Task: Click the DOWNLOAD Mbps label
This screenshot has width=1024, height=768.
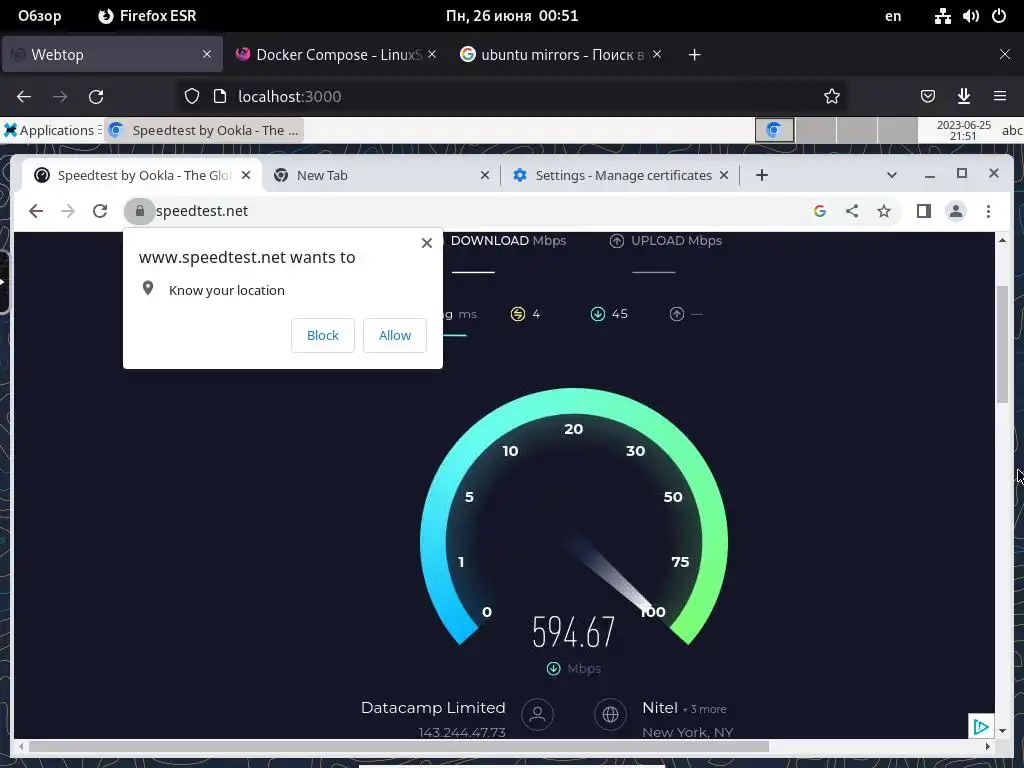Action: 508,240
